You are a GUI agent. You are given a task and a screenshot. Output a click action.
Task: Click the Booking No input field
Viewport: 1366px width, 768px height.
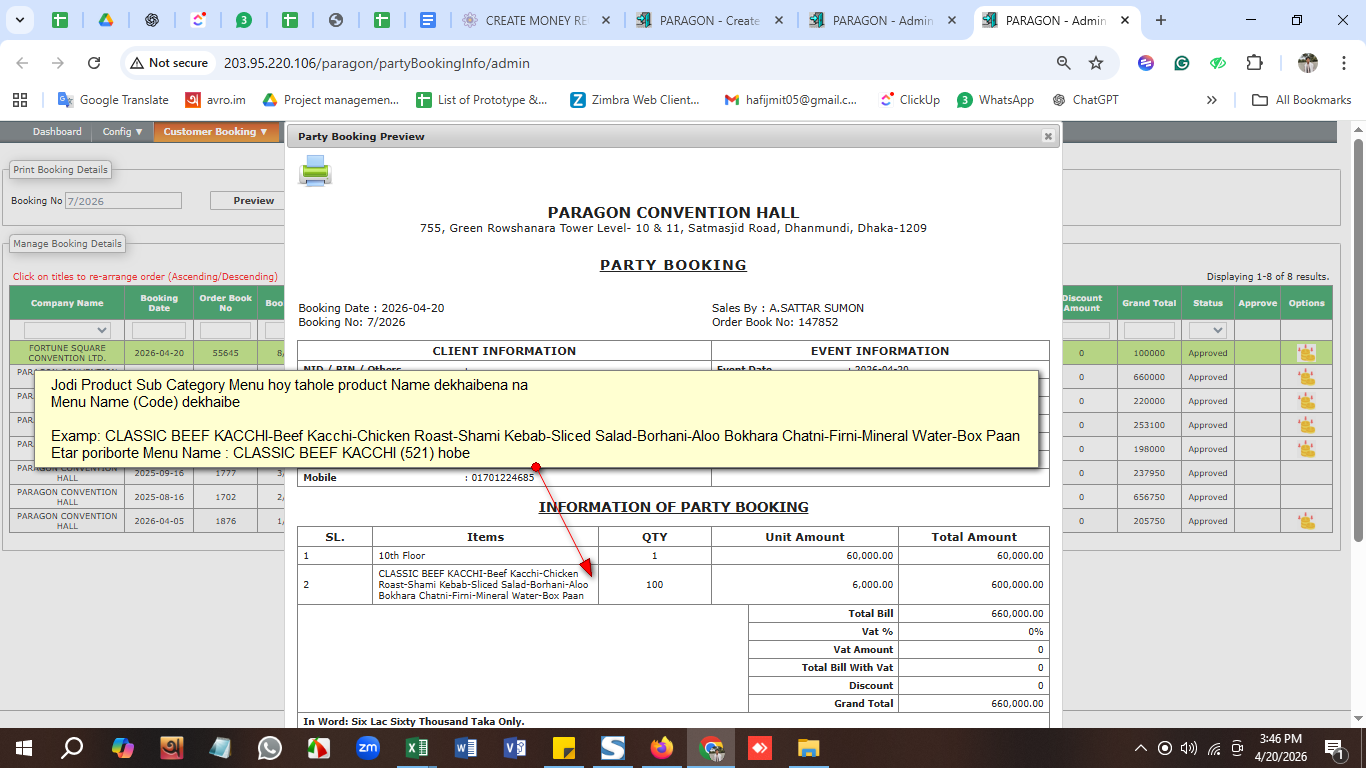click(x=124, y=201)
